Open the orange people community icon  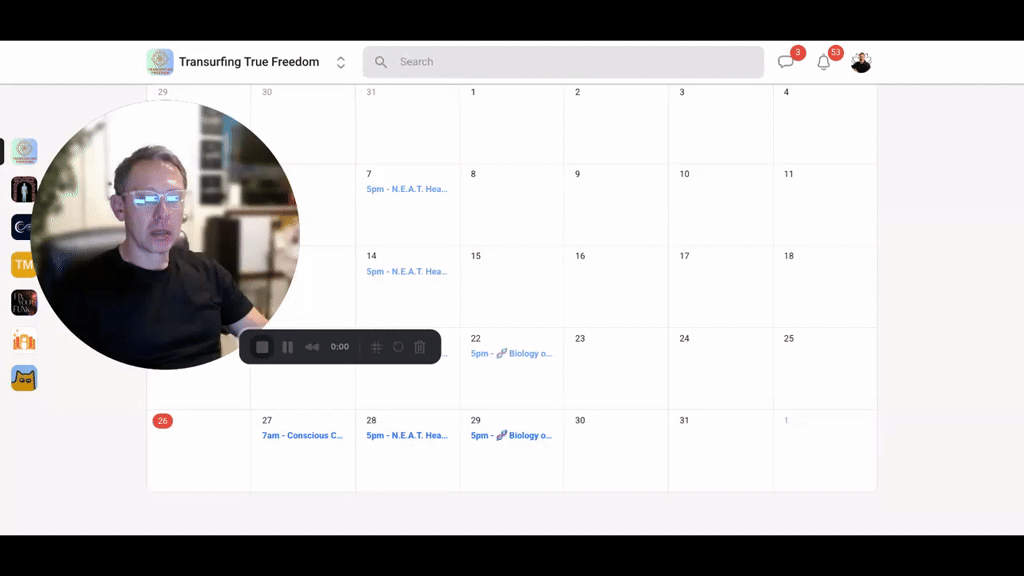[24, 340]
